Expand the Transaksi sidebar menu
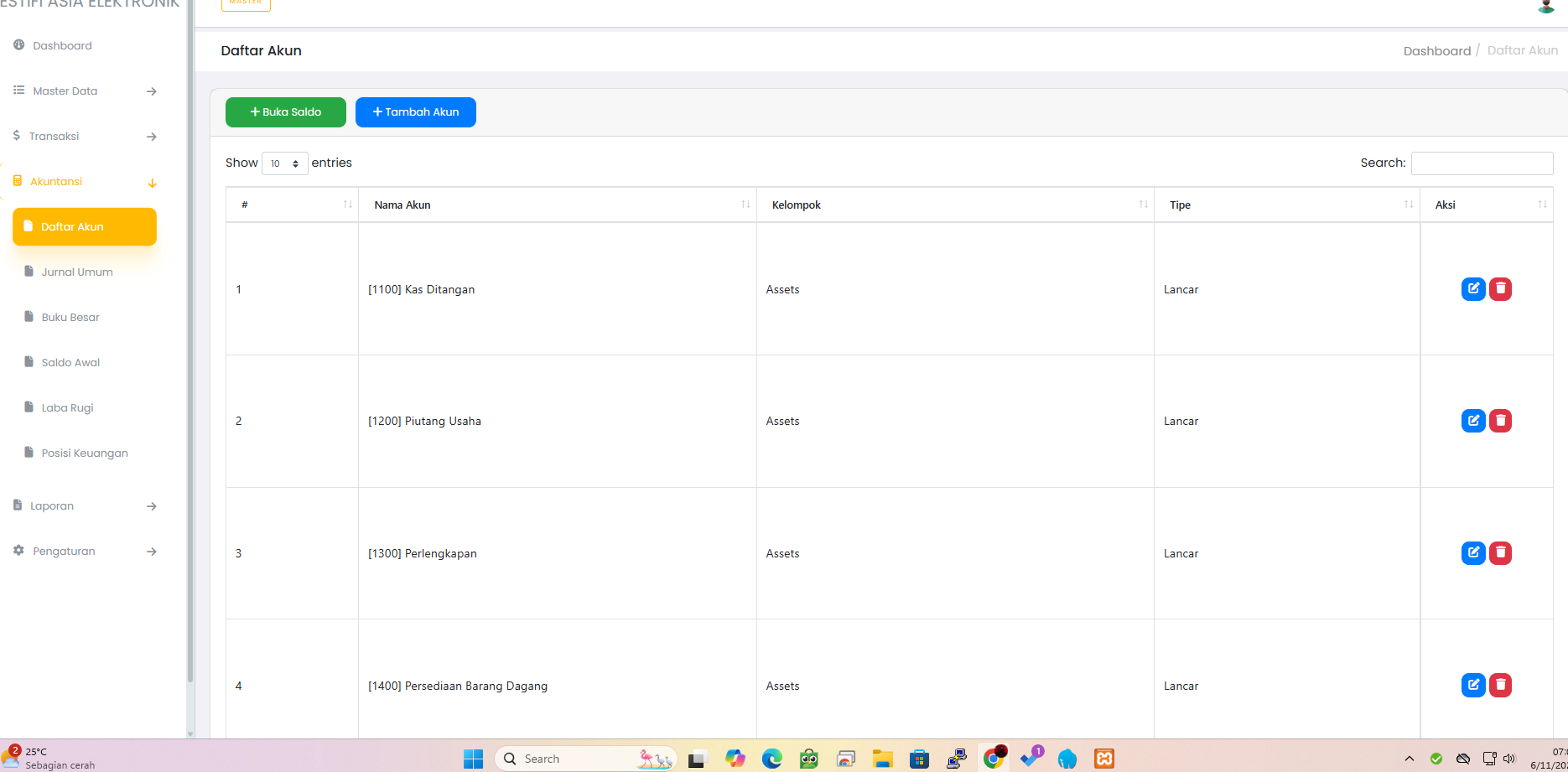The image size is (1568, 772). [84, 137]
